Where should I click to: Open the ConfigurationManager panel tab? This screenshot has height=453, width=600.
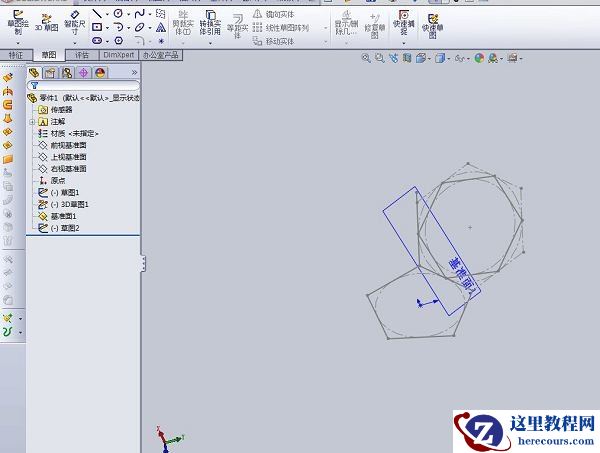click(67, 72)
